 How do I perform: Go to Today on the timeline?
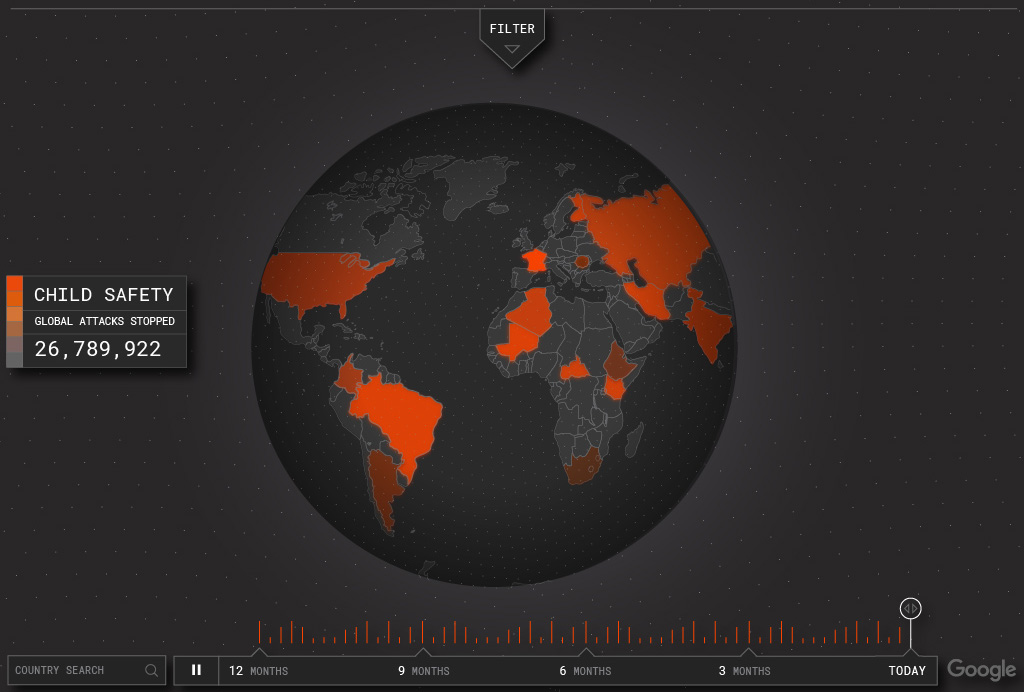click(907, 670)
